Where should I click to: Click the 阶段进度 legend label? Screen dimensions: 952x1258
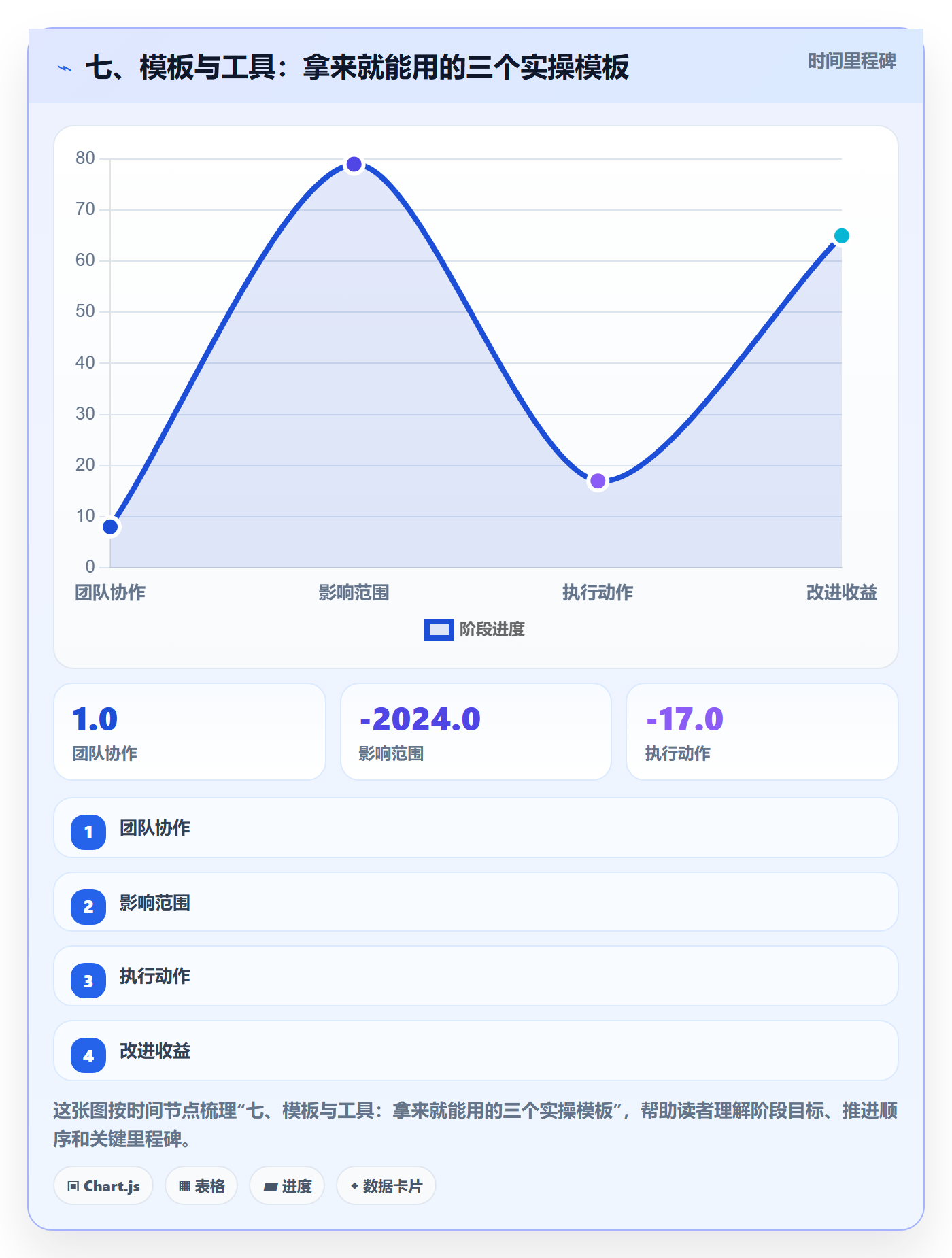click(492, 630)
